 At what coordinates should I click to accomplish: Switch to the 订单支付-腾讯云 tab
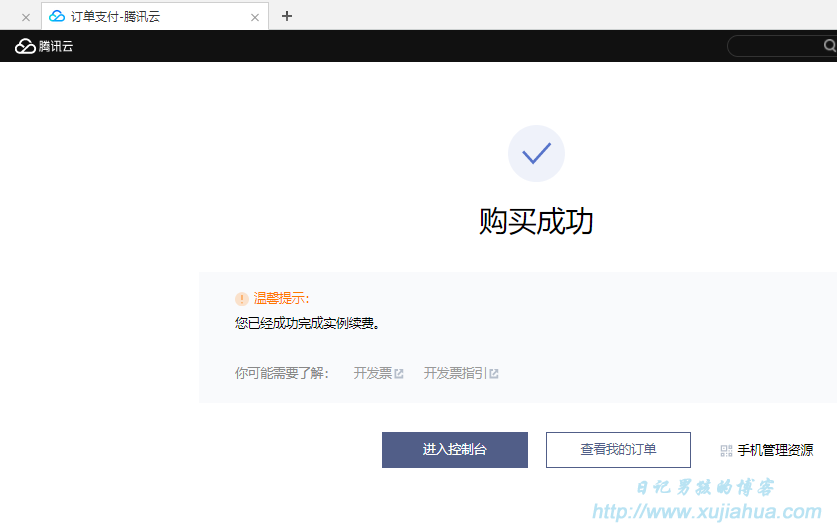point(155,17)
